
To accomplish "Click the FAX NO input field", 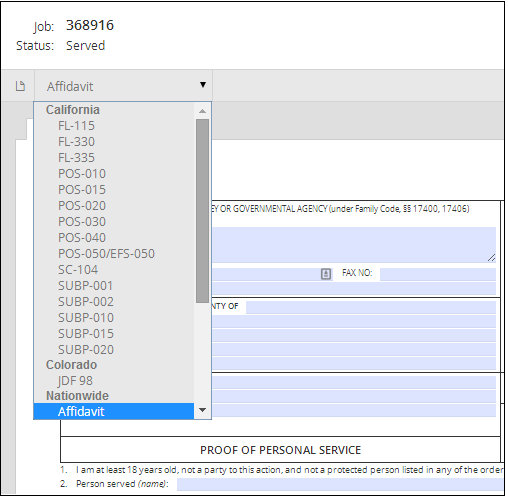I will [x=438, y=274].
